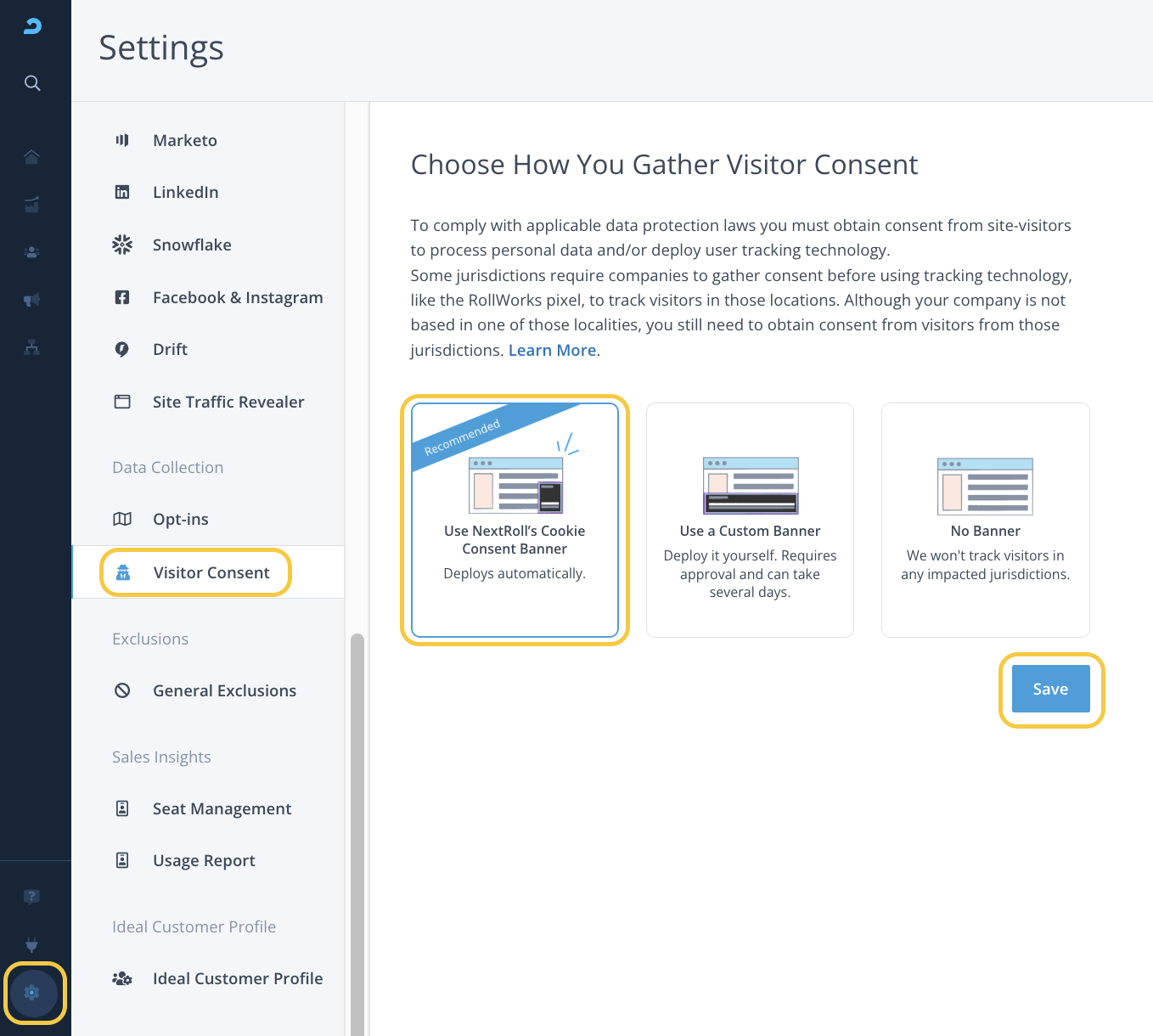Open the settings gear icon
This screenshot has width=1153, height=1036.
click(32, 993)
